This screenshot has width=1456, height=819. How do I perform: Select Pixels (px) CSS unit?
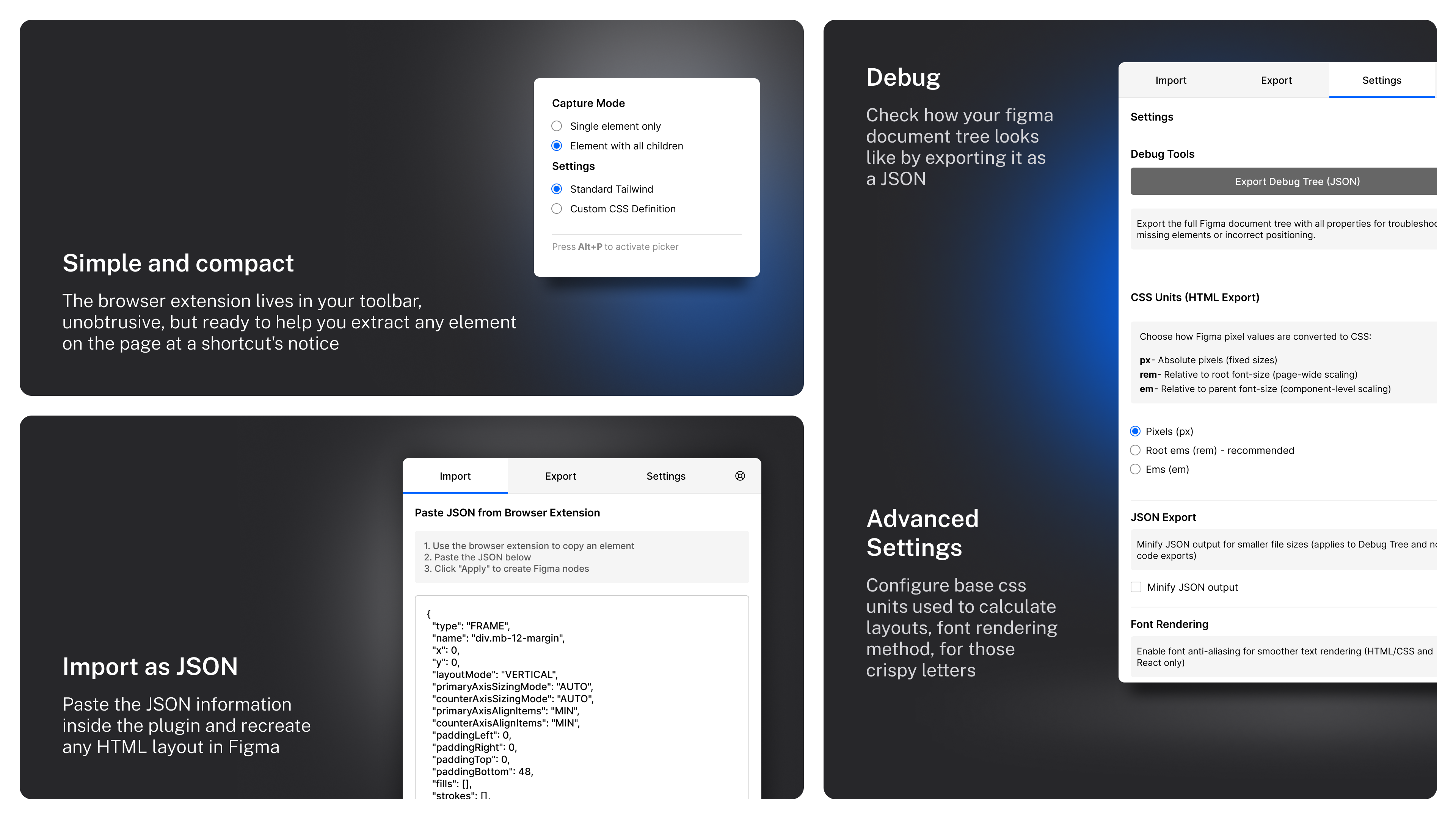[1135, 431]
